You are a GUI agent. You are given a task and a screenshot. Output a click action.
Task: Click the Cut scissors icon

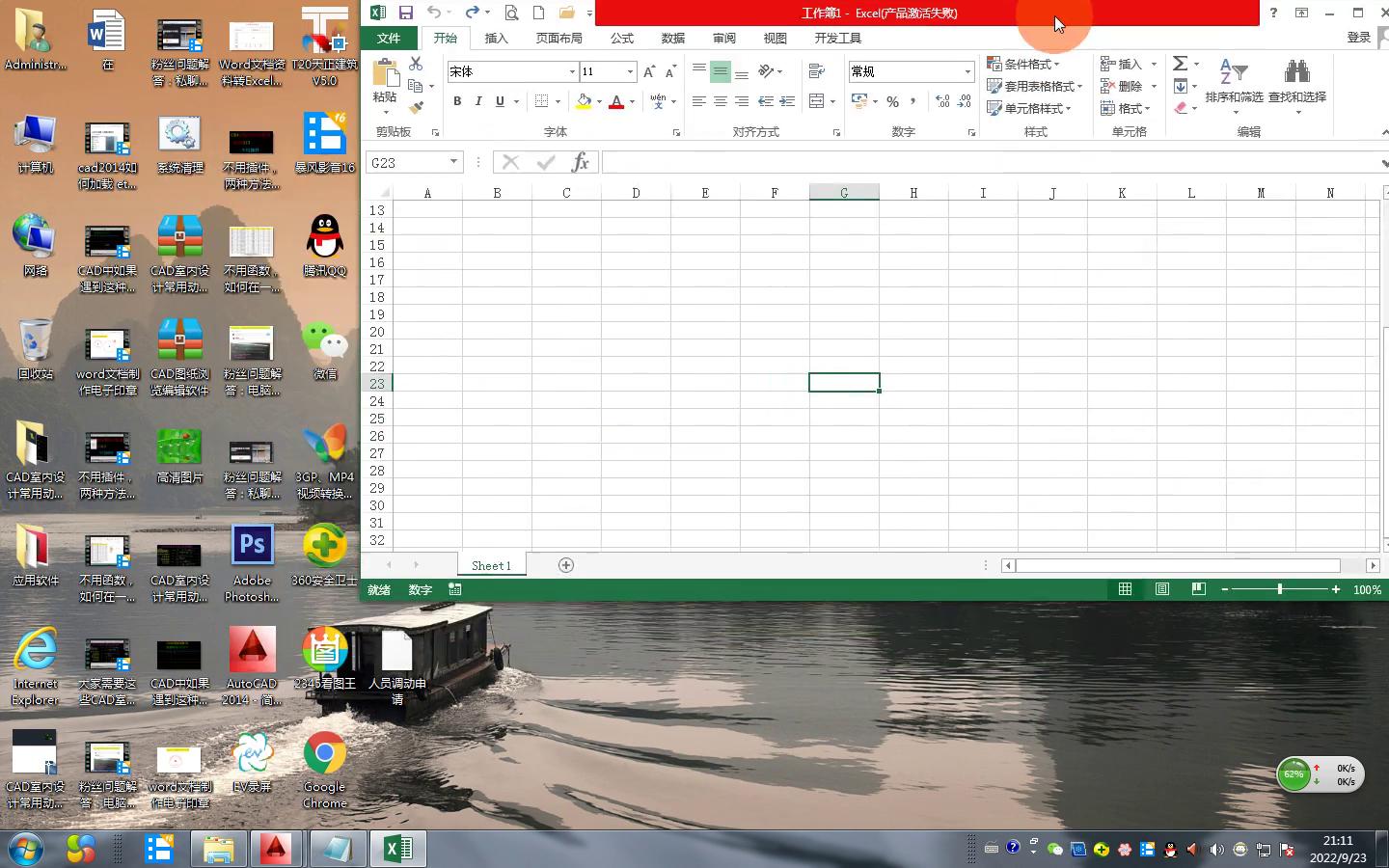click(416, 64)
